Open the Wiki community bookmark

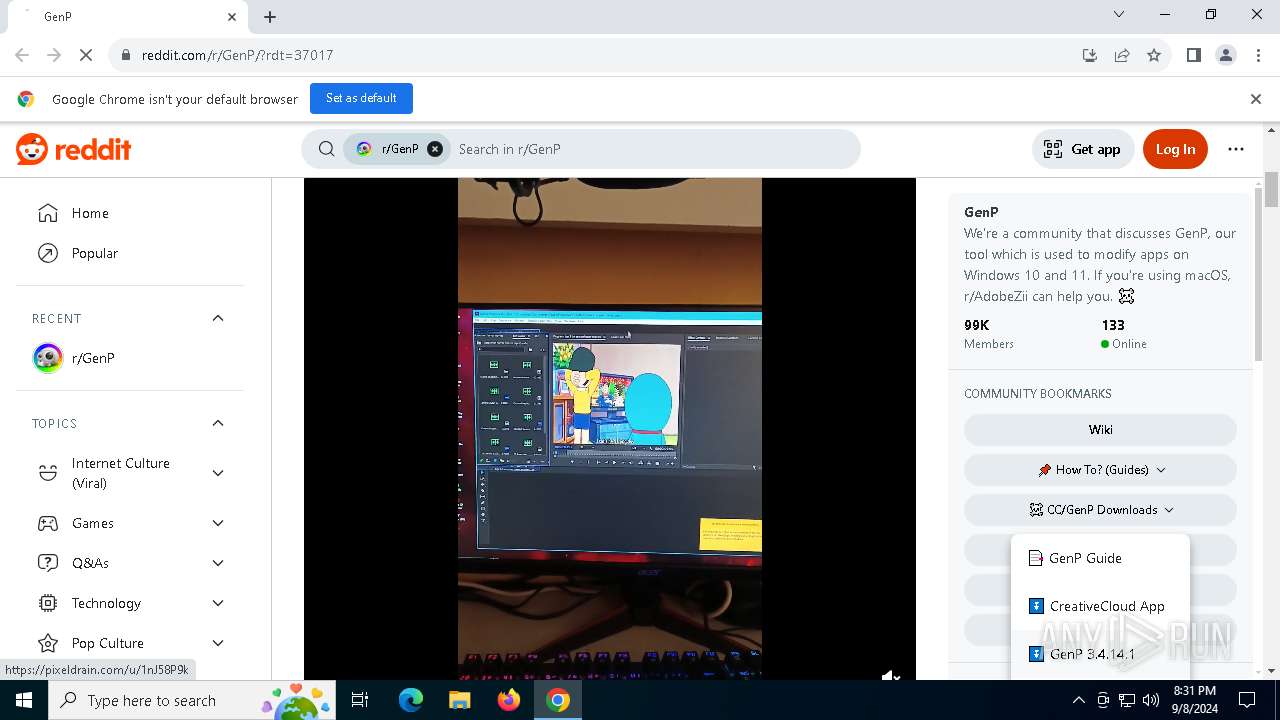tap(1100, 430)
